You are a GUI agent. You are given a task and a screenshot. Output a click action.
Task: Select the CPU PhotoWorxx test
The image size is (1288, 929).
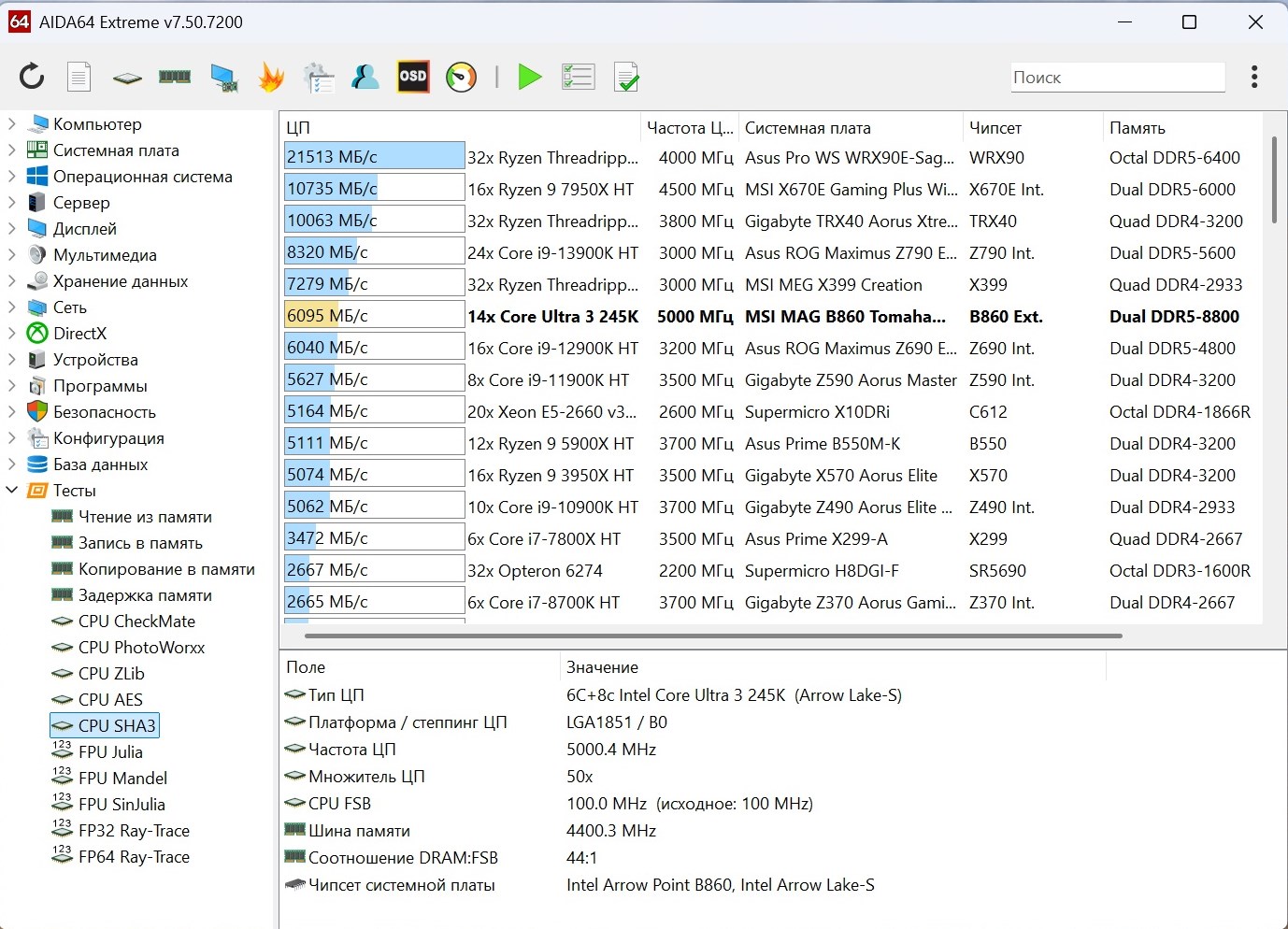(141, 647)
